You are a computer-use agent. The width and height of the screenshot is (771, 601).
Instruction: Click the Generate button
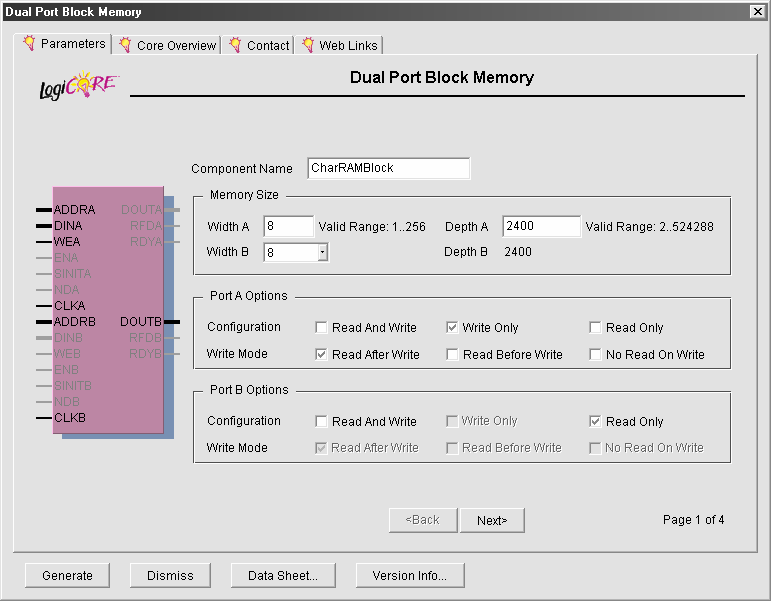(67, 575)
